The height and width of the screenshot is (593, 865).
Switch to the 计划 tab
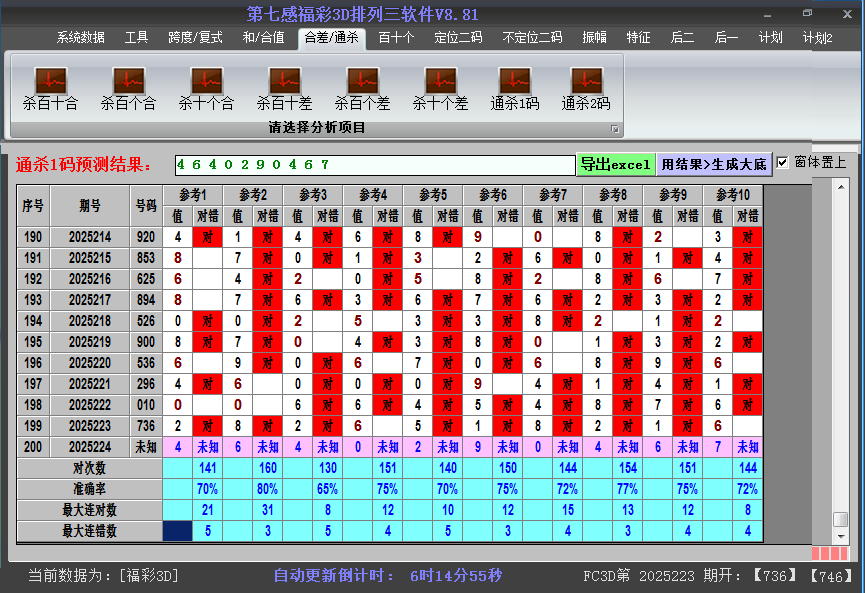click(770, 38)
